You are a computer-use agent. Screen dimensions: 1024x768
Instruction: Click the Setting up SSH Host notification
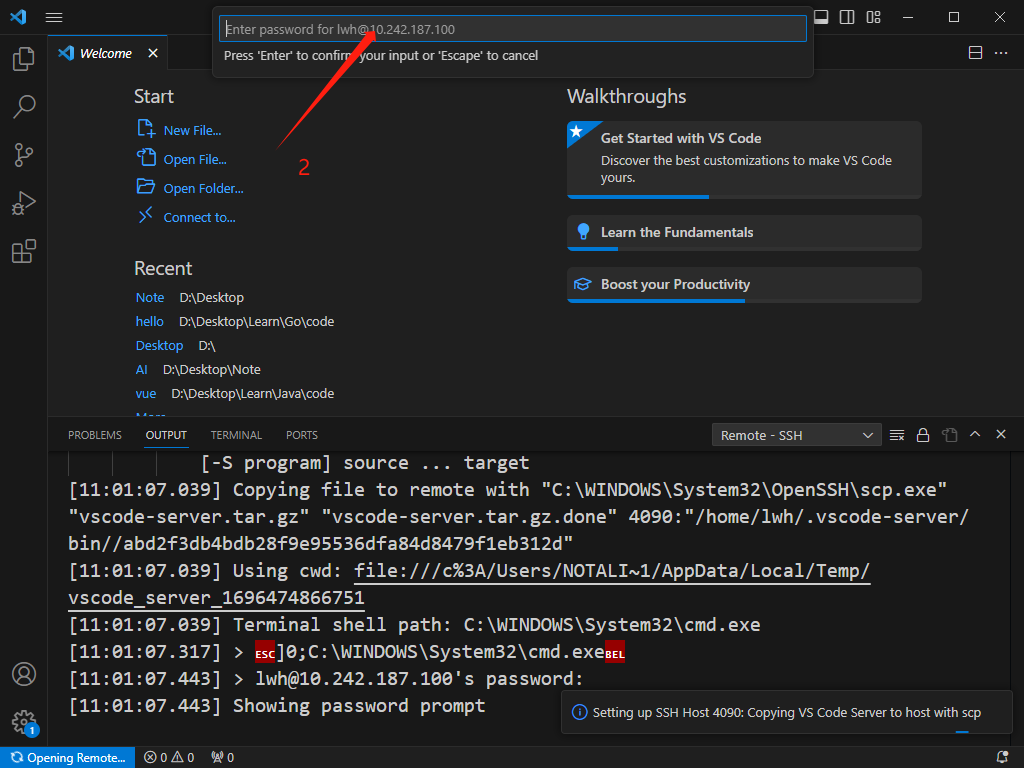[x=786, y=712]
